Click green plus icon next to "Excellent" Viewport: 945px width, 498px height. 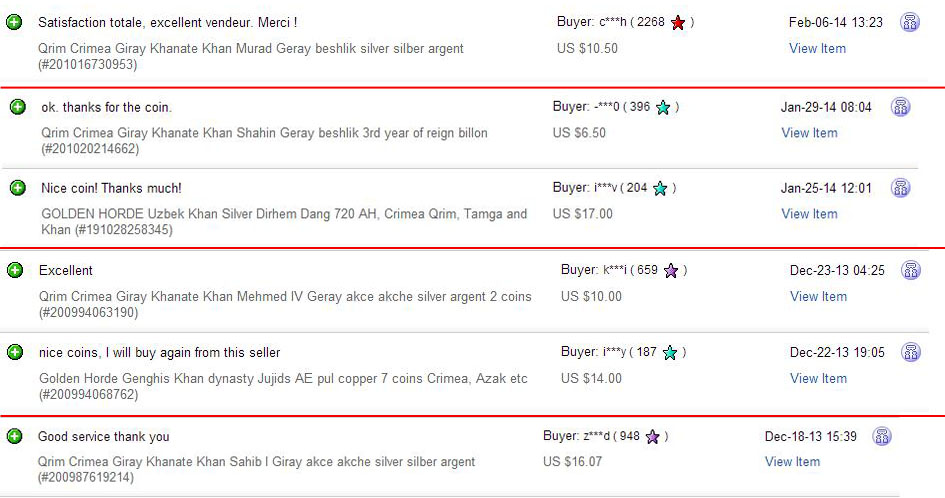tap(15, 270)
